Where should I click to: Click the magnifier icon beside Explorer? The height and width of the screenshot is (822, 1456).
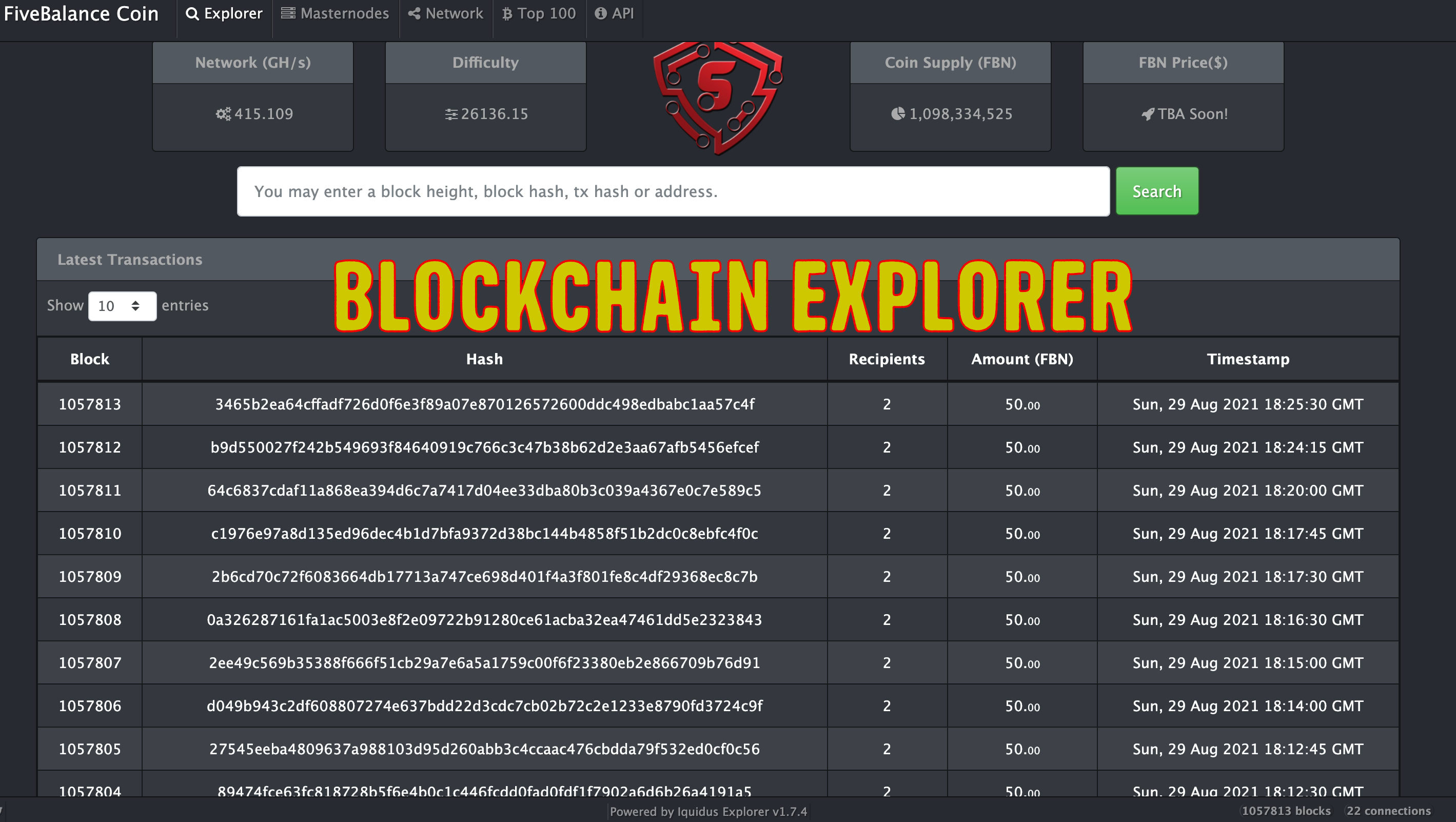pos(191,13)
